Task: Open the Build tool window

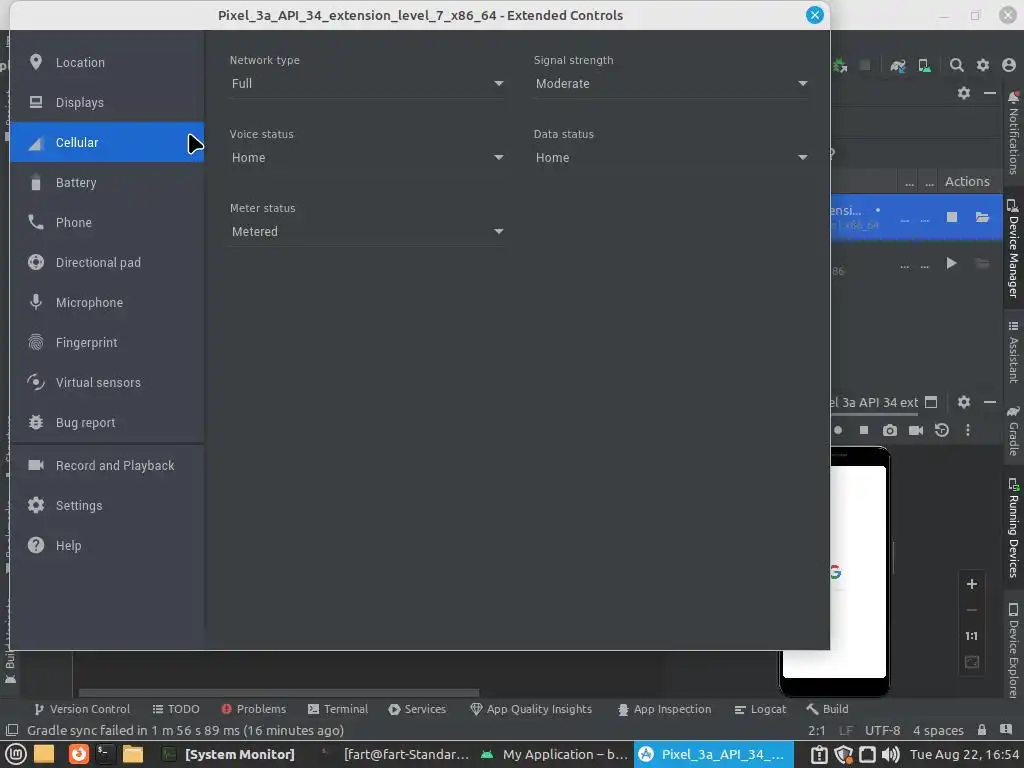Action: [x=827, y=709]
